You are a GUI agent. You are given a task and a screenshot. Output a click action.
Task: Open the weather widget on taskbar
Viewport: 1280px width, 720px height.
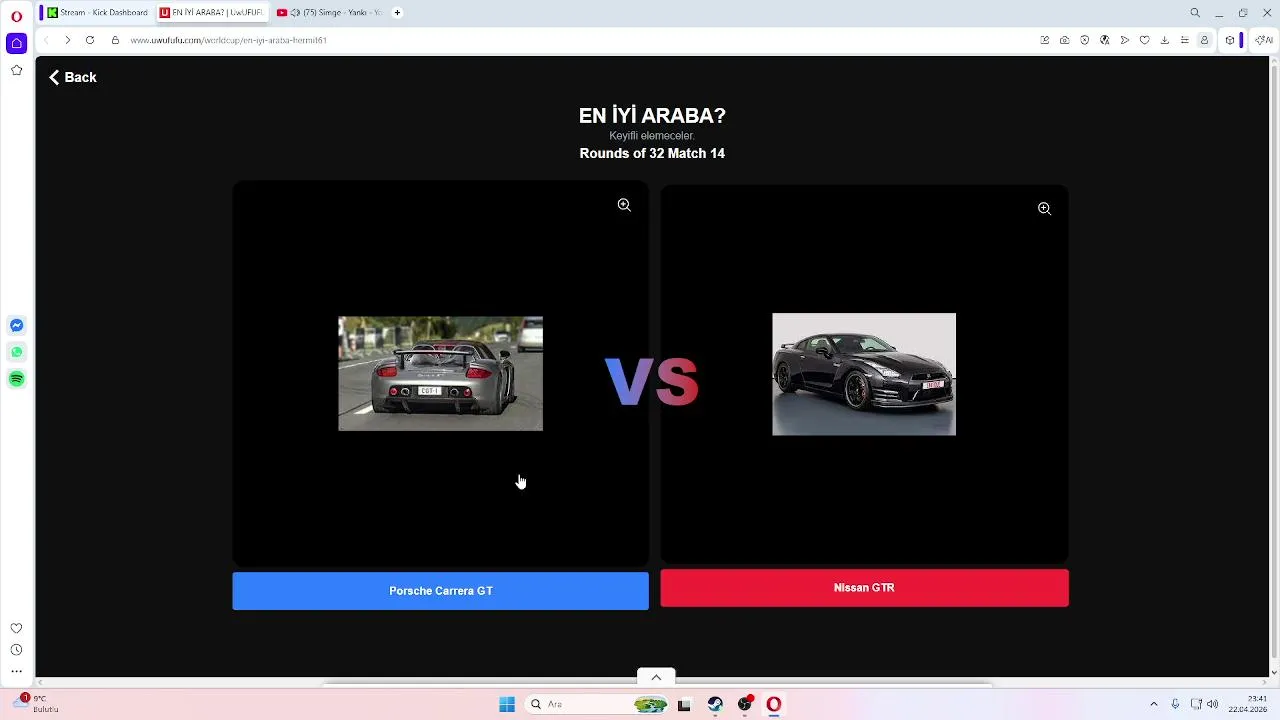coord(38,704)
